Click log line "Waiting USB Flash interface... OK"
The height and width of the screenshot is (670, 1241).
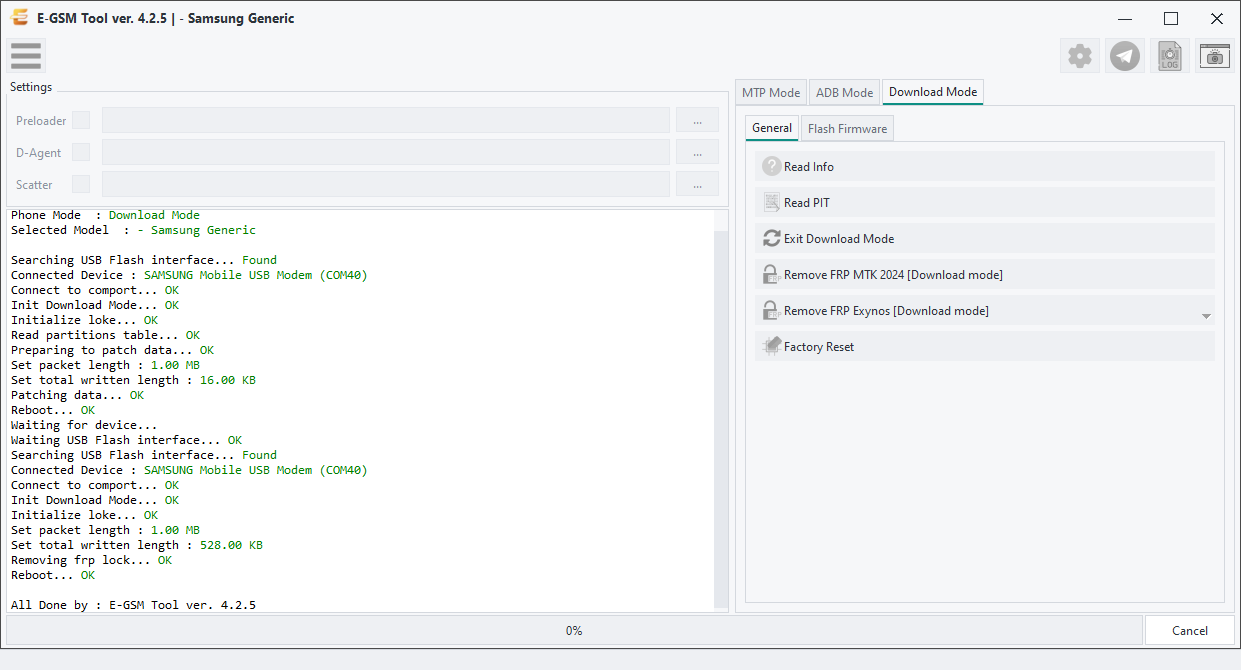click(126, 440)
